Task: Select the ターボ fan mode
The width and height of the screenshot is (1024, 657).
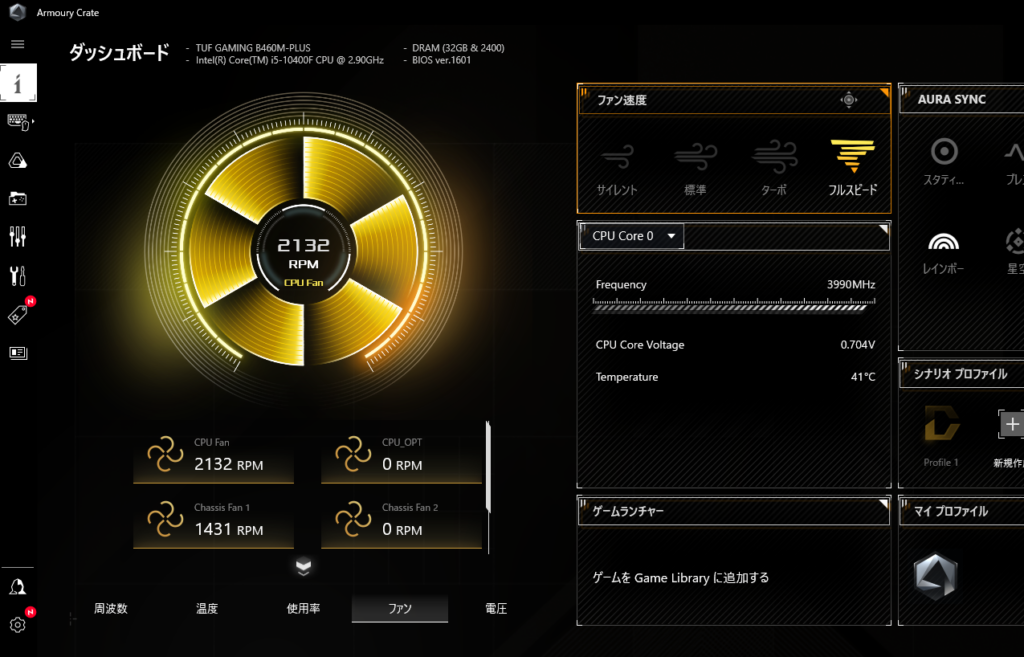Action: click(x=774, y=168)
